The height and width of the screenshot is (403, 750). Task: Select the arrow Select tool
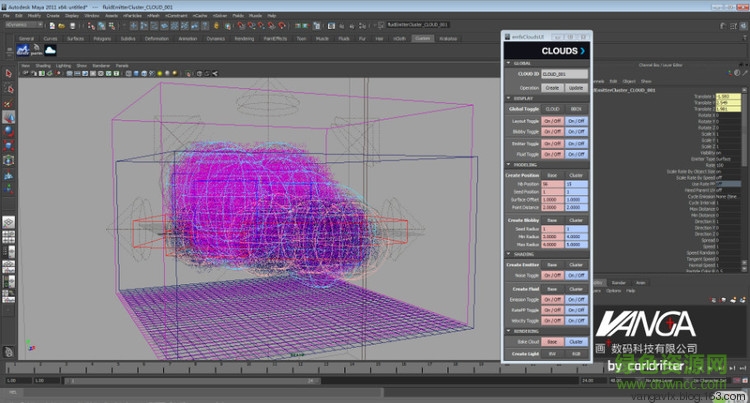pos(8,74)
